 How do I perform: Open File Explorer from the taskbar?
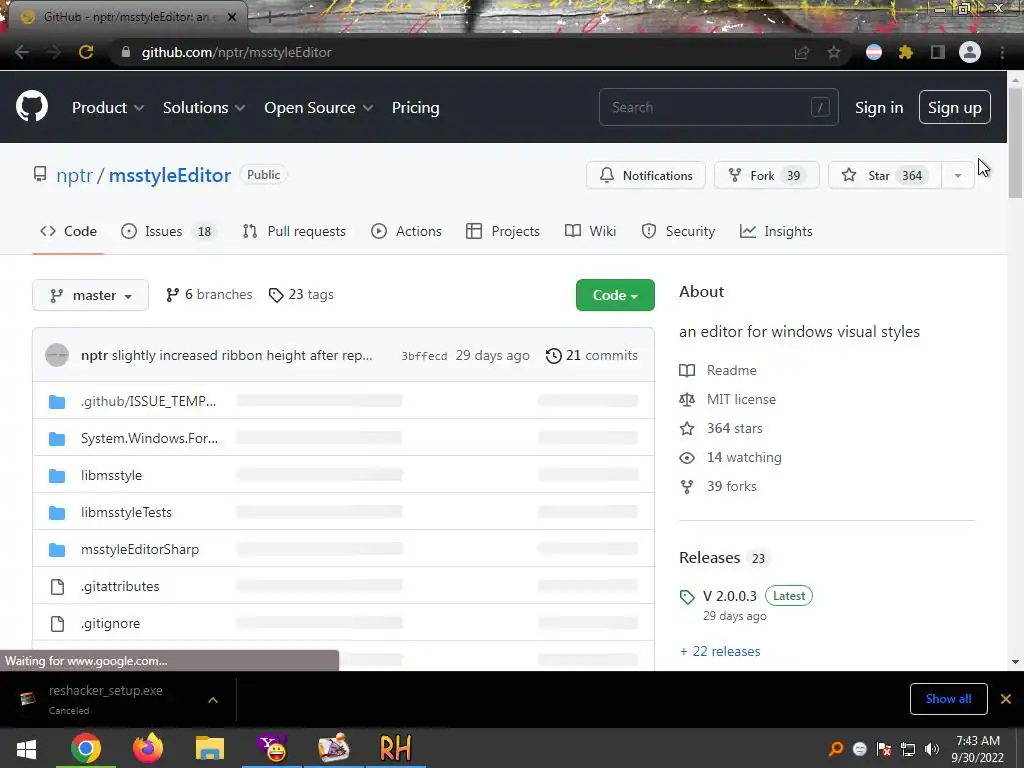point(210,748)
